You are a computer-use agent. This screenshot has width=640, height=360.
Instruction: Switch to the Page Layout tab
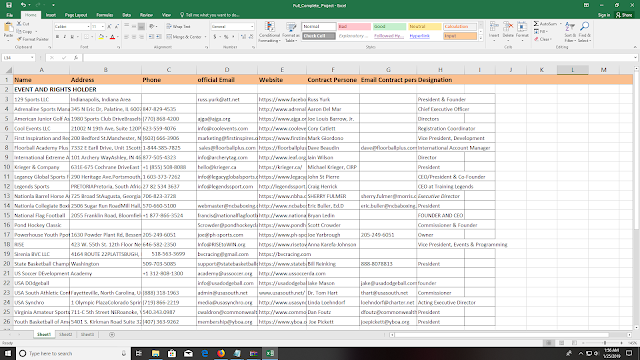[x=76, y=15]
